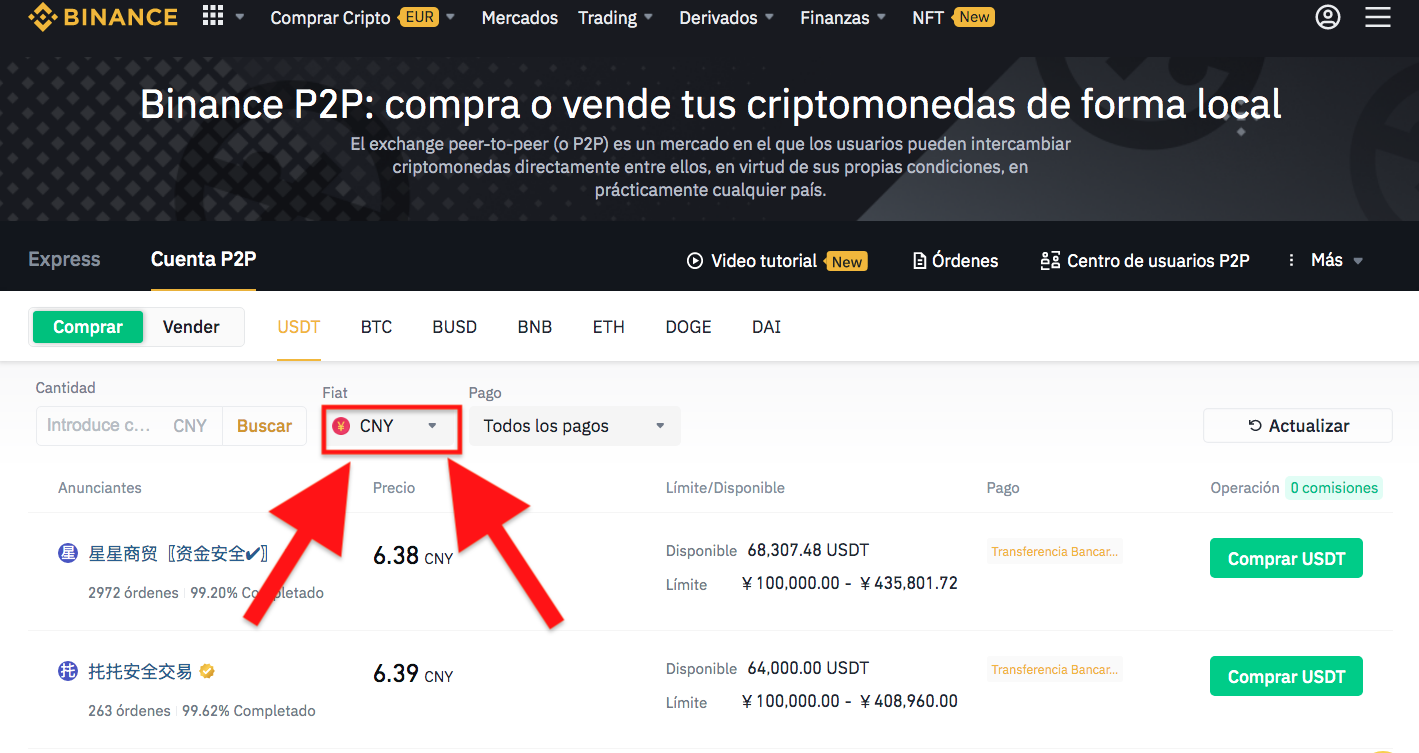
Task: Open Comprar Cripto dropdown menu
Action: (362, 18)
